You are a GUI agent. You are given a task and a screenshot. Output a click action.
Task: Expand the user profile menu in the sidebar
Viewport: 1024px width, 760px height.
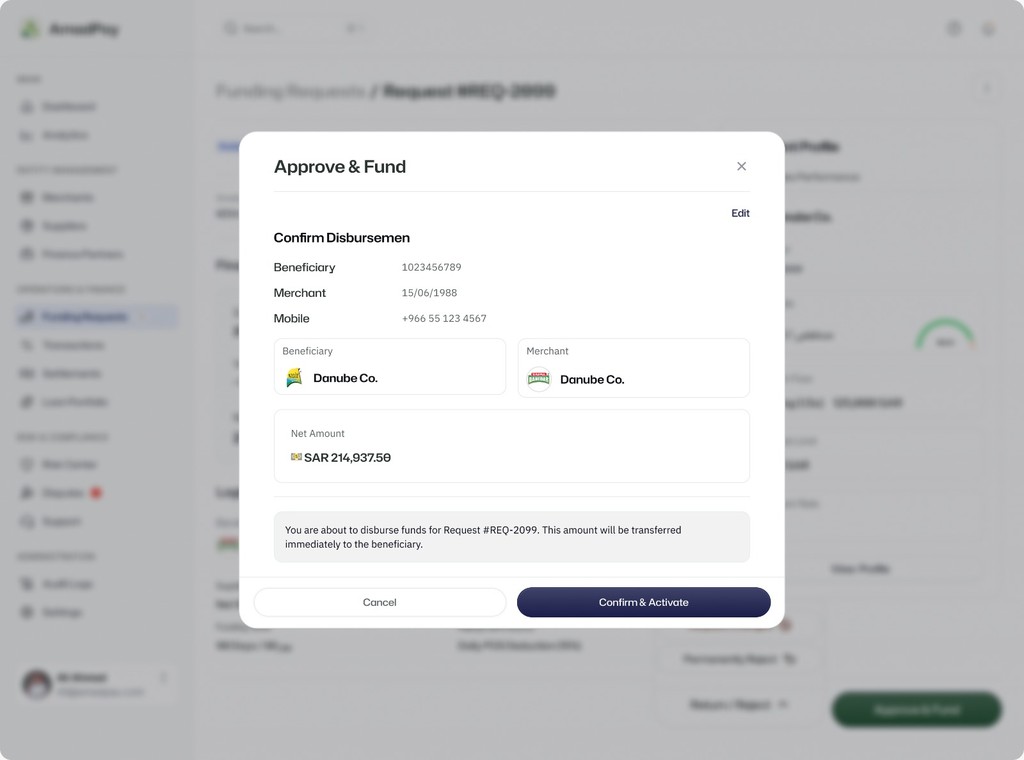tap(163, 678)
